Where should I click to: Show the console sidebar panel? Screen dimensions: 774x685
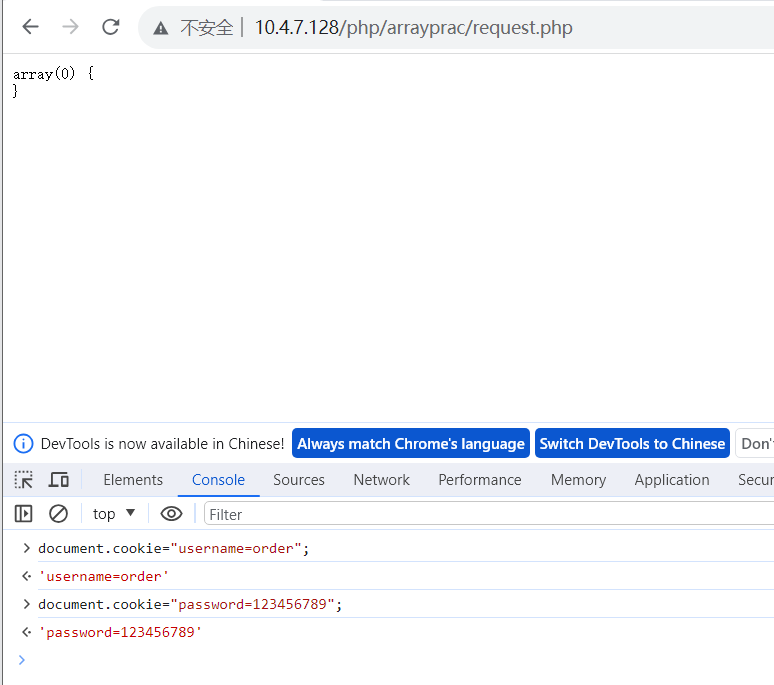pyautogui.click(x=24, y=514)
